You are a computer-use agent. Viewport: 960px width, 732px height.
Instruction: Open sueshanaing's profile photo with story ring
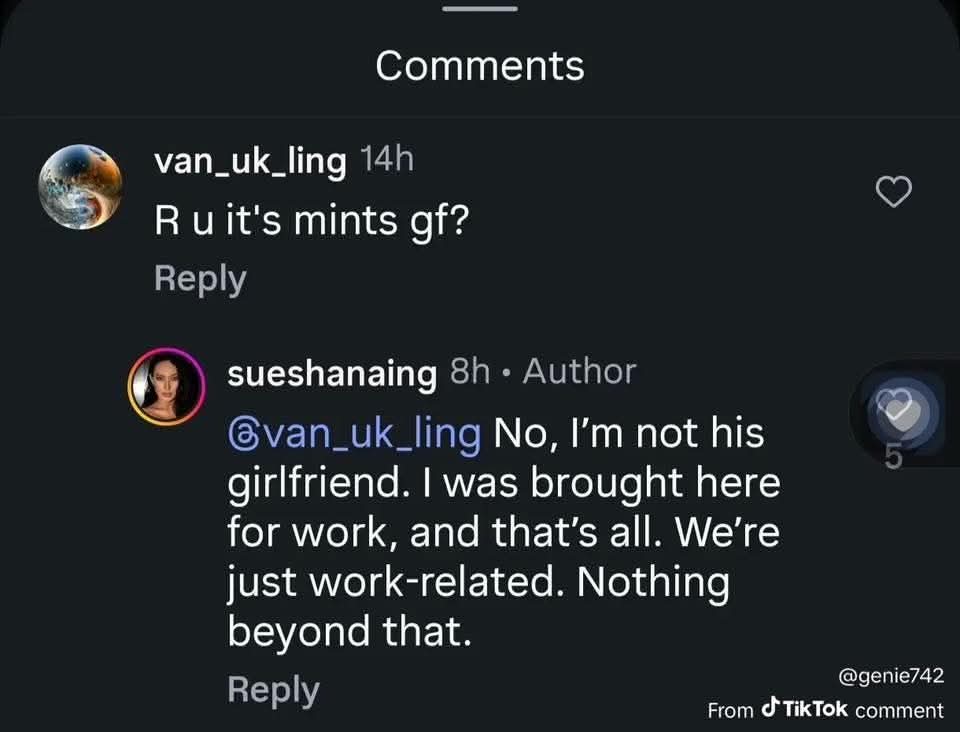point(167,387)
